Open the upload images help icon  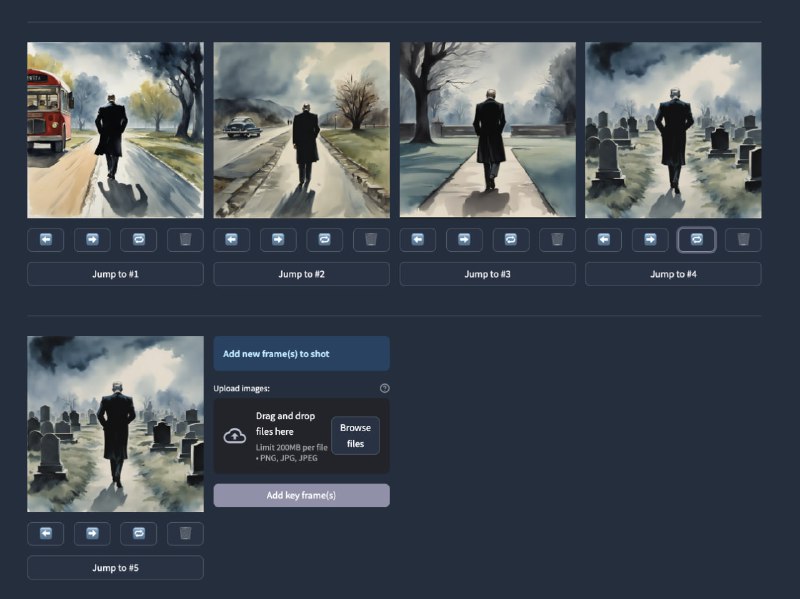[x=384, y=389]
